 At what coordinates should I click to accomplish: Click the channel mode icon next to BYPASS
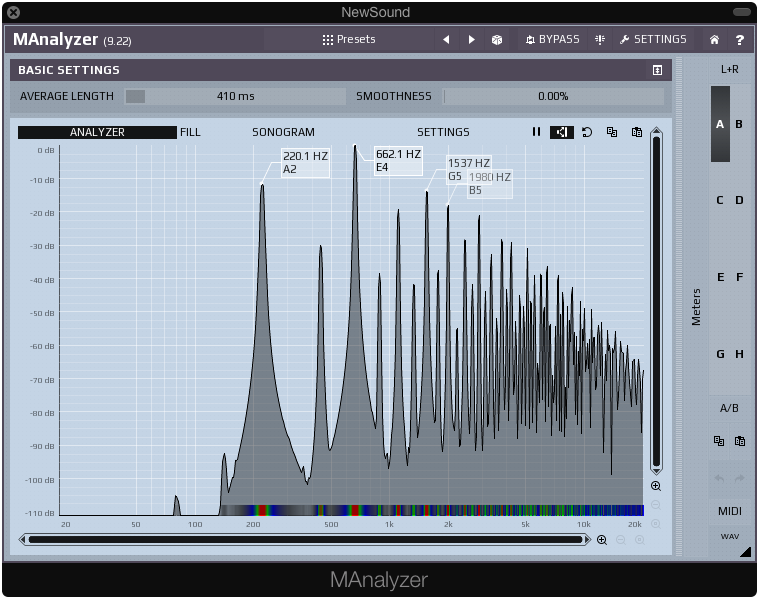pos(600,40)
